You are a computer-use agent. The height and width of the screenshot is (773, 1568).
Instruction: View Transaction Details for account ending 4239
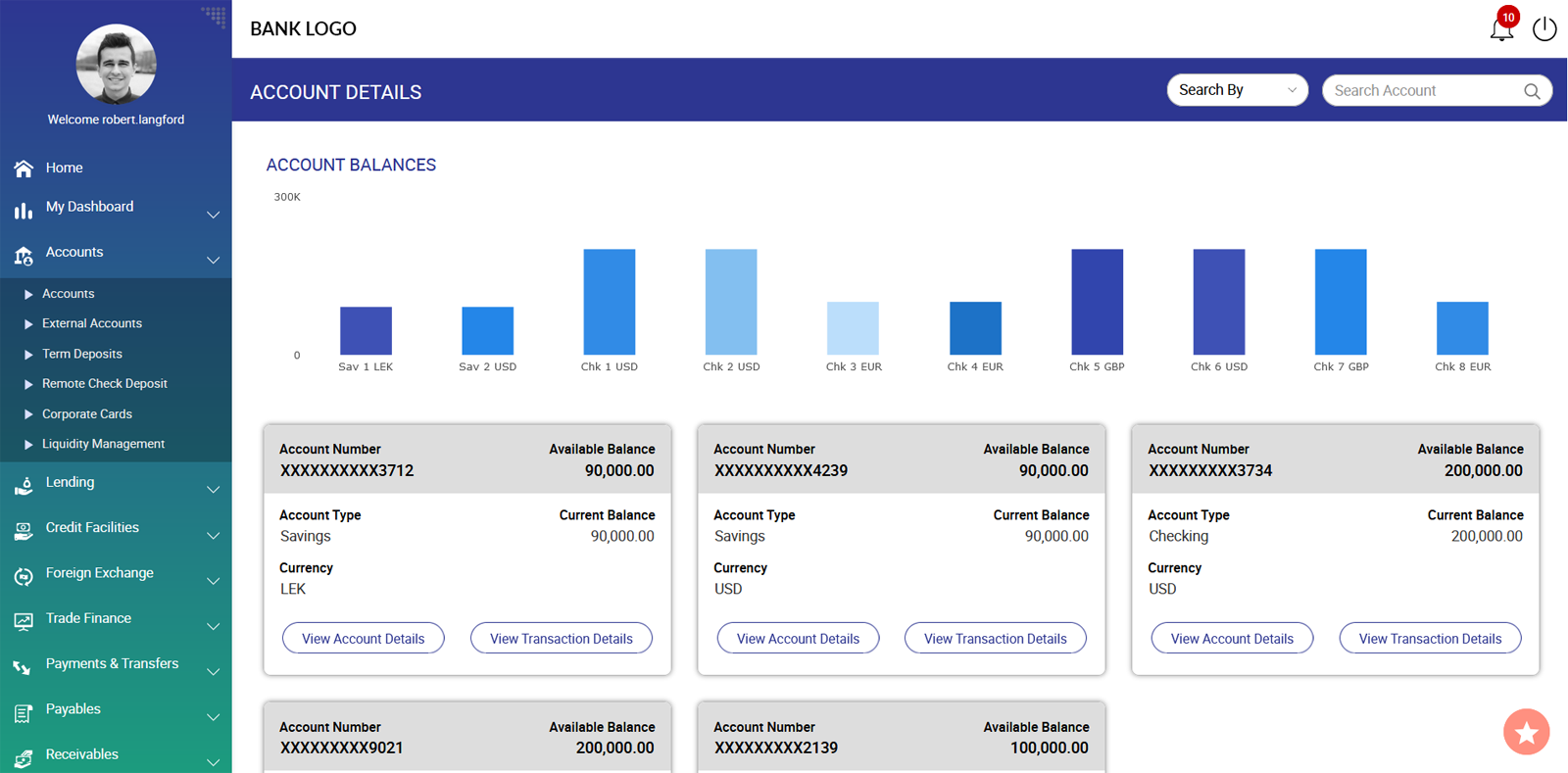996,638
